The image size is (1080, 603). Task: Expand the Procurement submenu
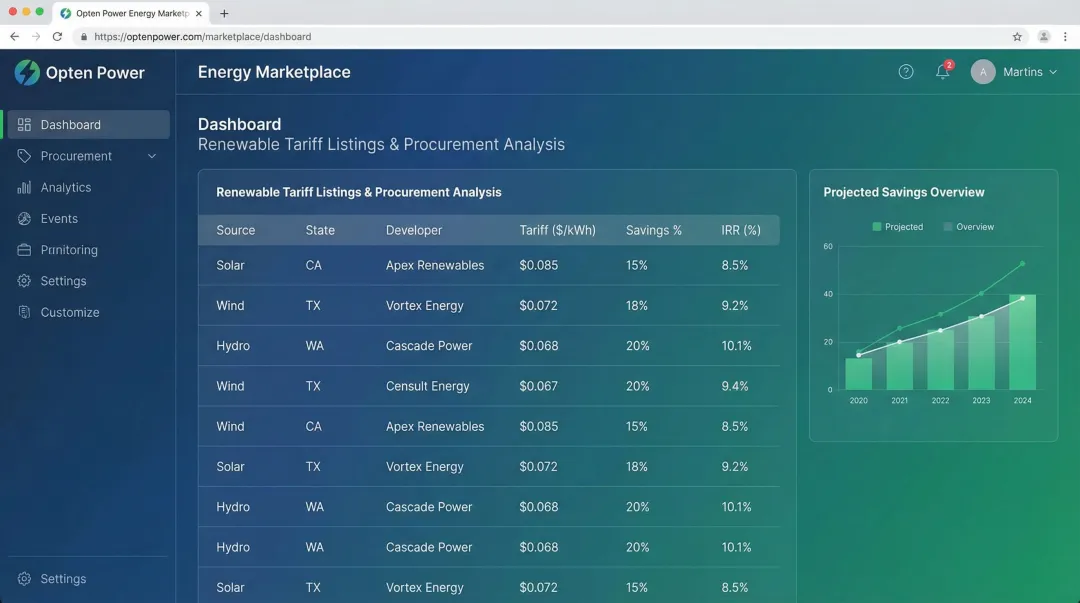coord(151,156)
